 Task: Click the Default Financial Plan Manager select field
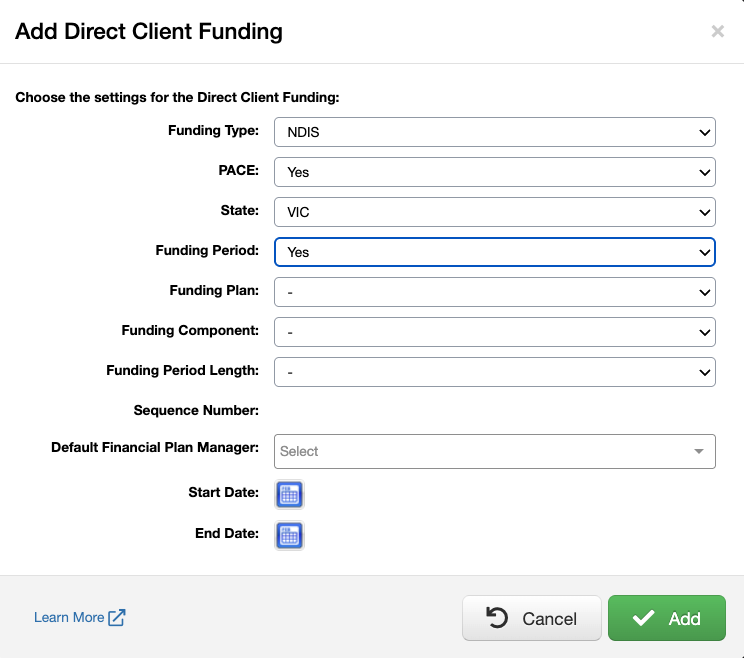480,452
